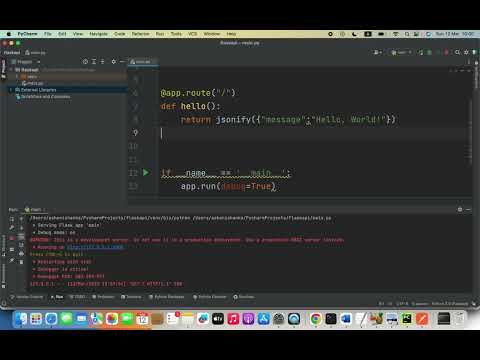Viewport: 480px width, 360px height.
Task: Open the VCS menu
Action: (x=192, y=34)
